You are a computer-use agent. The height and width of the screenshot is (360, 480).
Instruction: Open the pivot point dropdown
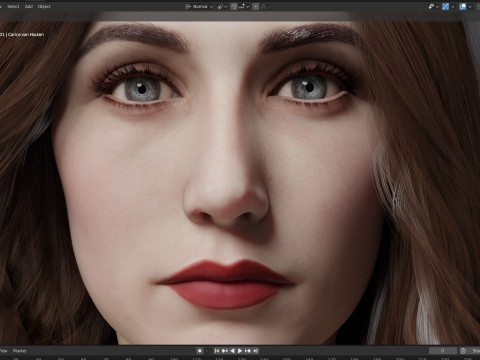click(x=222, y=6)
